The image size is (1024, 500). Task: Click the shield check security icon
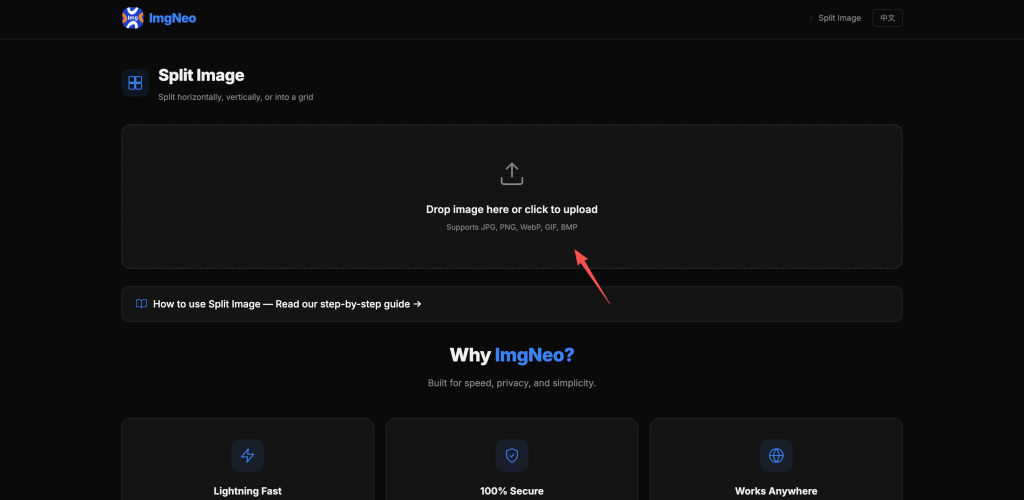tap(512, 456)
